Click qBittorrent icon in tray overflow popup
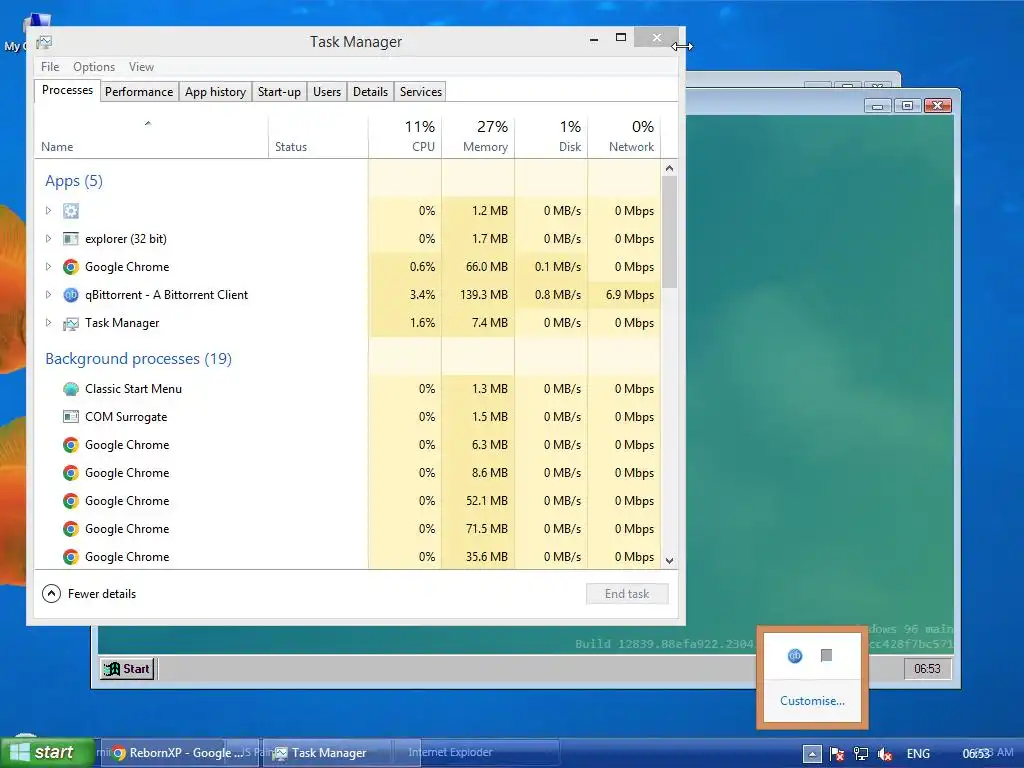Image resolution: width=1024 pixels, height=768 pixels. pos(795,656)
